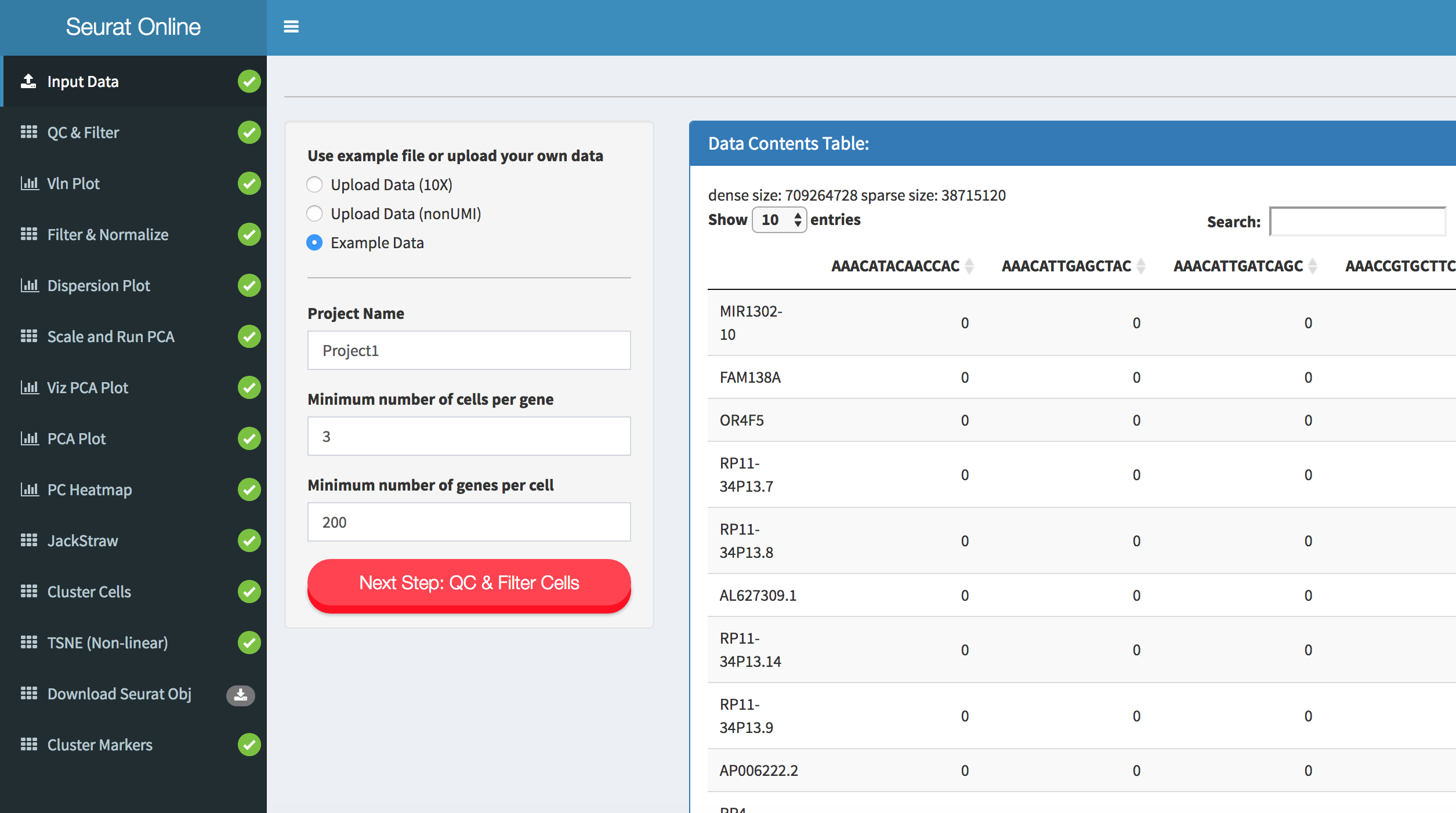
Task: Click the Vln Plot bar chart icon
Action: click(x=29, y=184)
